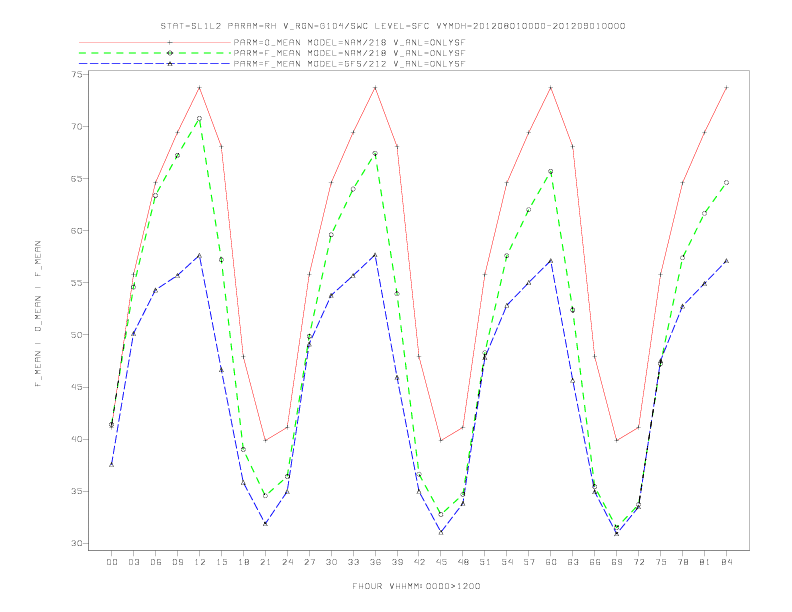This screenshot has width=792, height=612.
Task: Click x-axis tick label 42
Action: coord(419,562)
